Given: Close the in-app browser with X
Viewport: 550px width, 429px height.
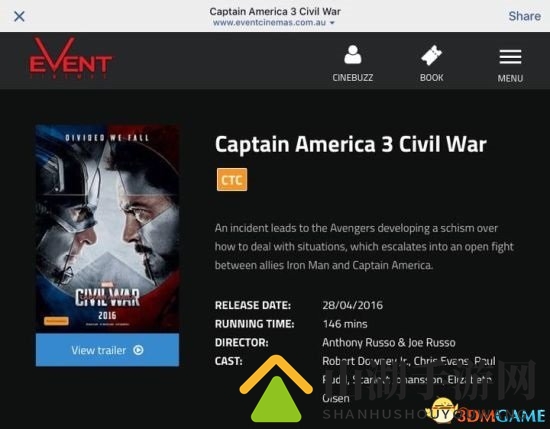Looking at the screenshot, I should [19, 16].
